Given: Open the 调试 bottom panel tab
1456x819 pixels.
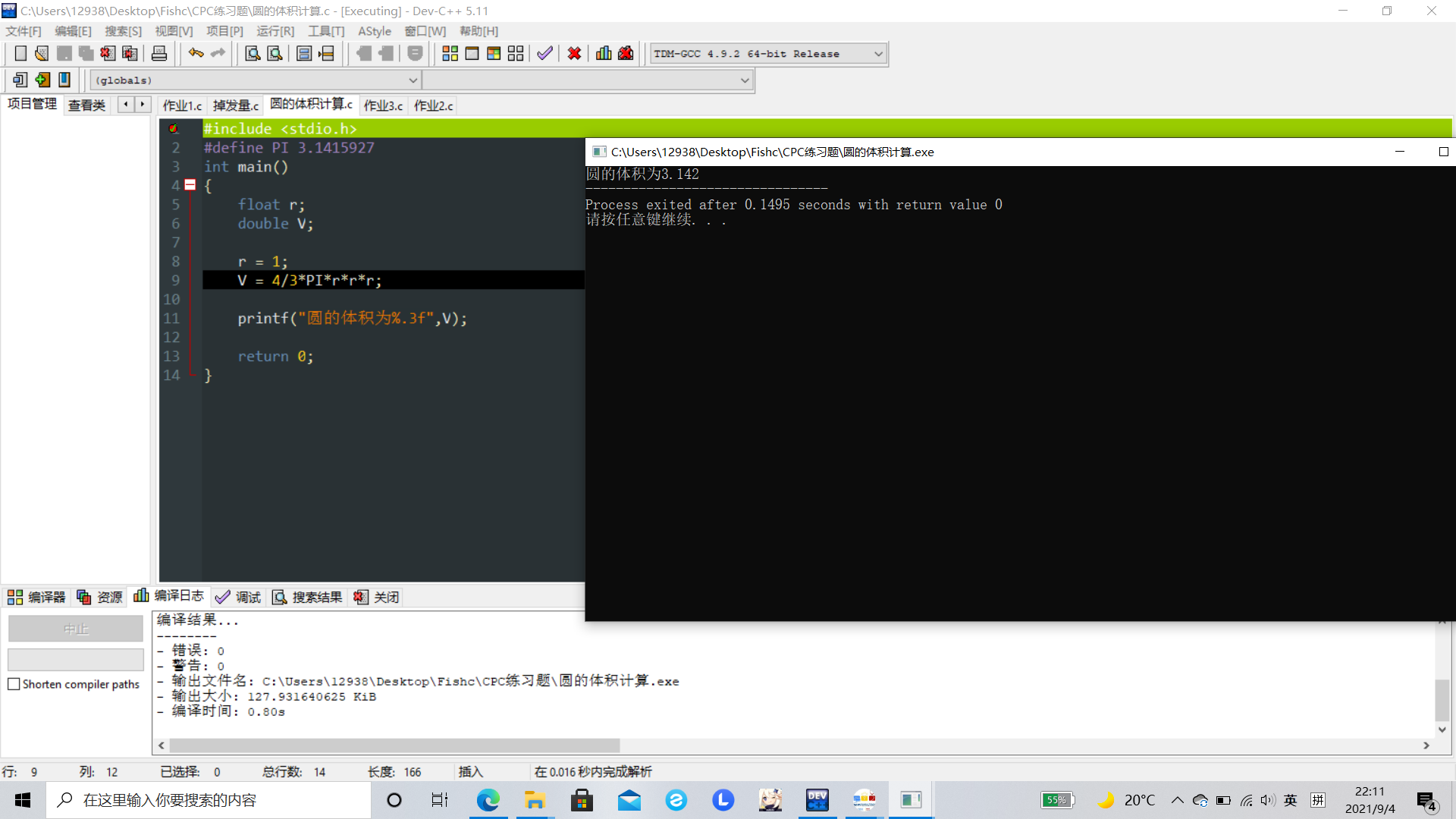Looking at the screenshot, I should click(238, 598).
